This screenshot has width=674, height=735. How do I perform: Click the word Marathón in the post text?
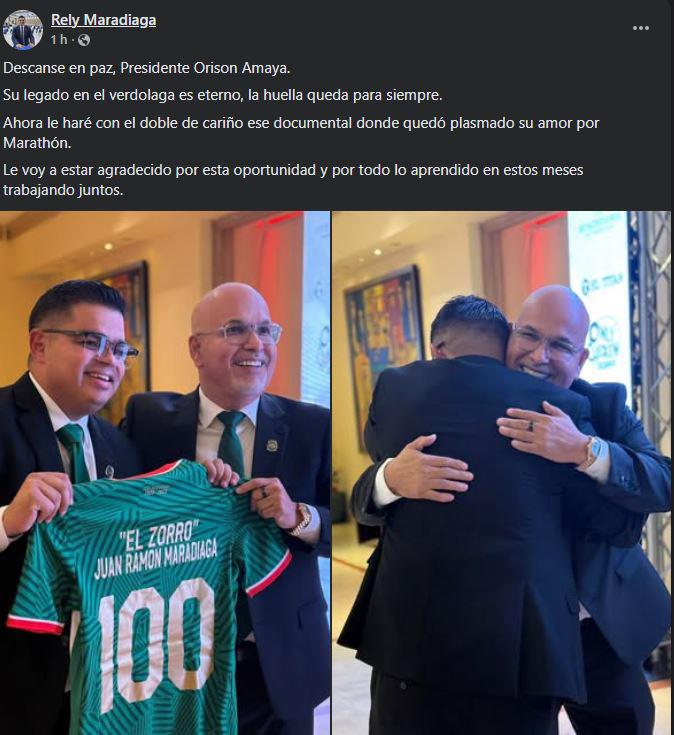click(x=37, y=143)
